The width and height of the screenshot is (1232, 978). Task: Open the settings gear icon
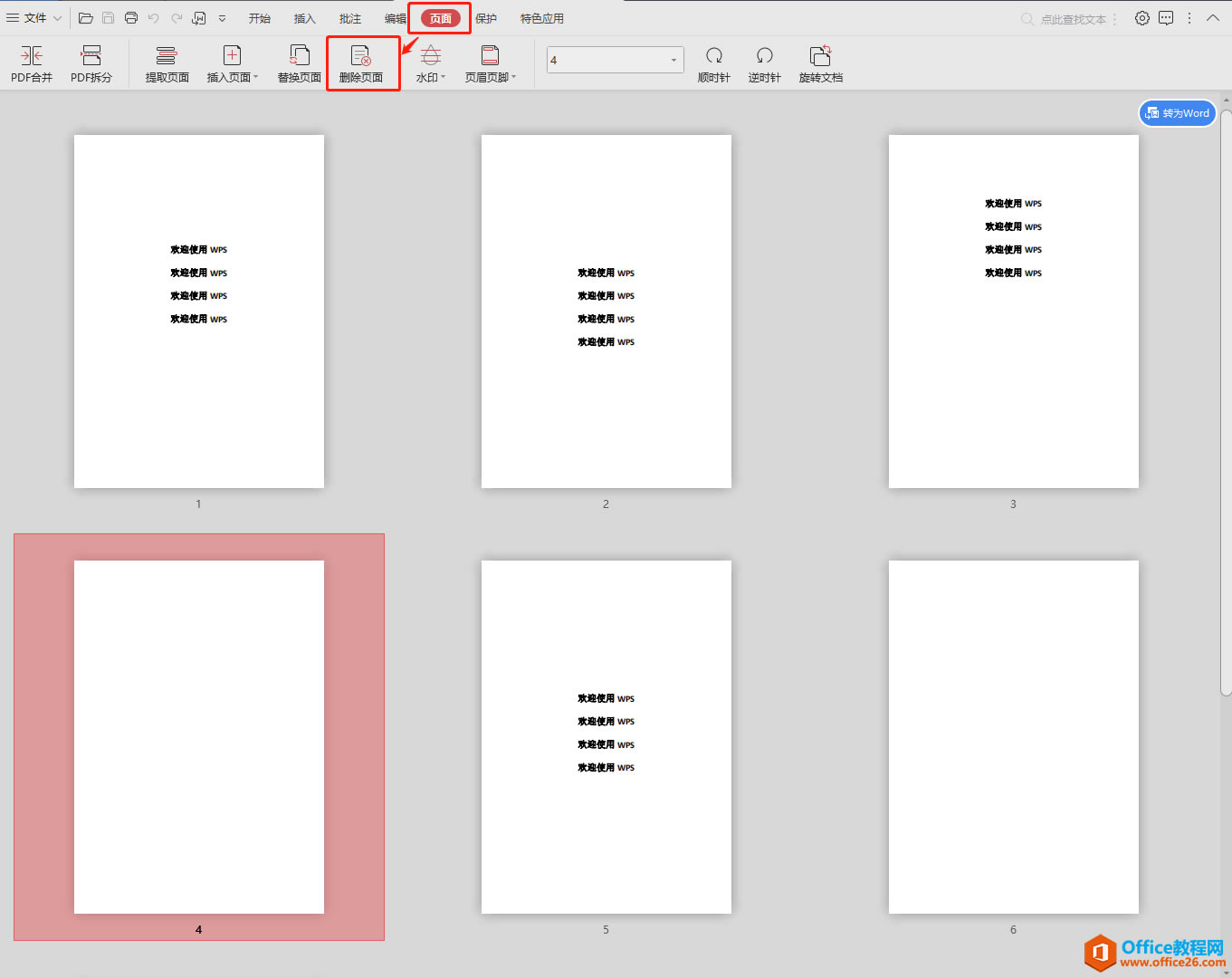[1142, 18]
